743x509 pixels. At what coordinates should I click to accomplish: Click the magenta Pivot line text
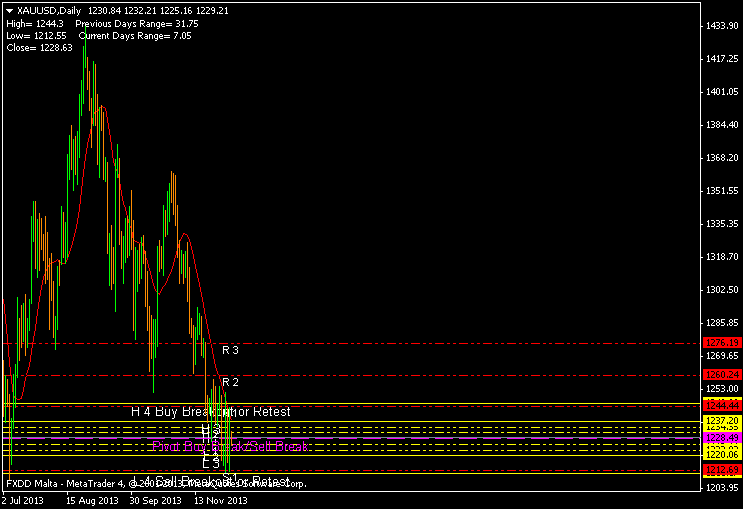(230, 445)
